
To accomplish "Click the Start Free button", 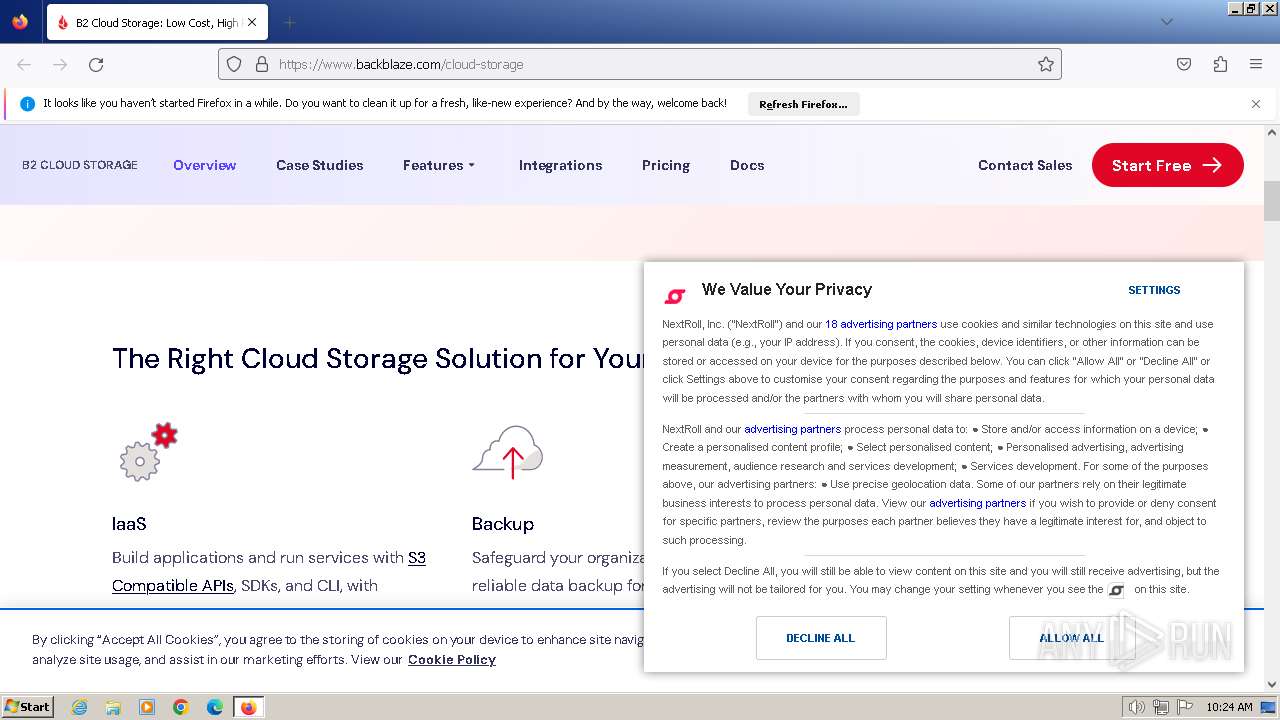I will [1167, 165].
